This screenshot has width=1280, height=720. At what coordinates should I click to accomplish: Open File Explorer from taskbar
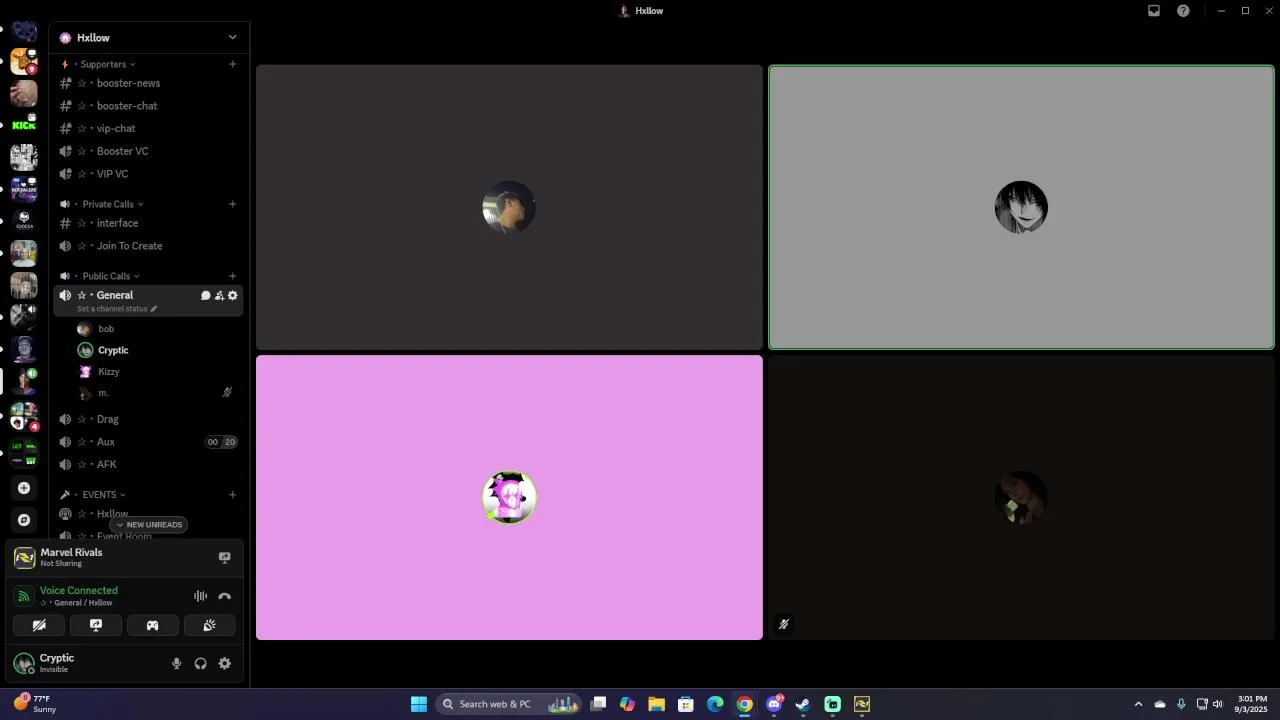pos(656,704)
